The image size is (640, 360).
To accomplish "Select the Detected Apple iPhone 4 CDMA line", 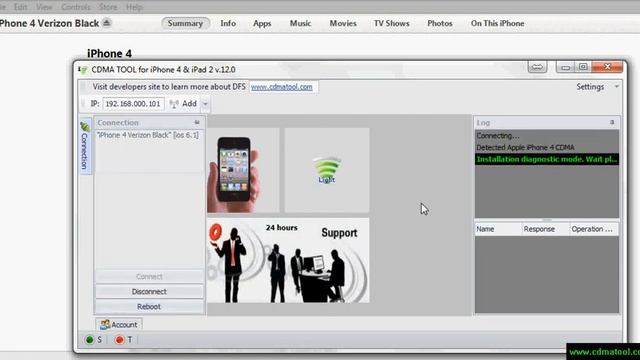I will [547, 147].
